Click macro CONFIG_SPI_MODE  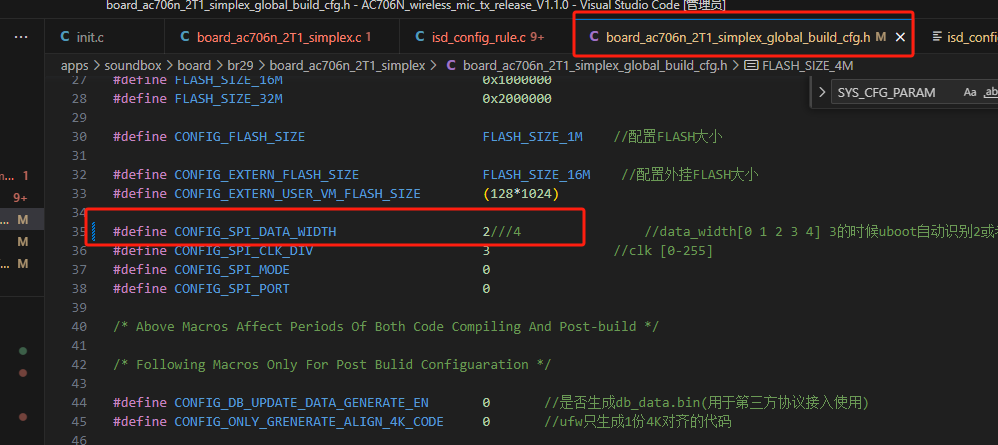(232, 270)
